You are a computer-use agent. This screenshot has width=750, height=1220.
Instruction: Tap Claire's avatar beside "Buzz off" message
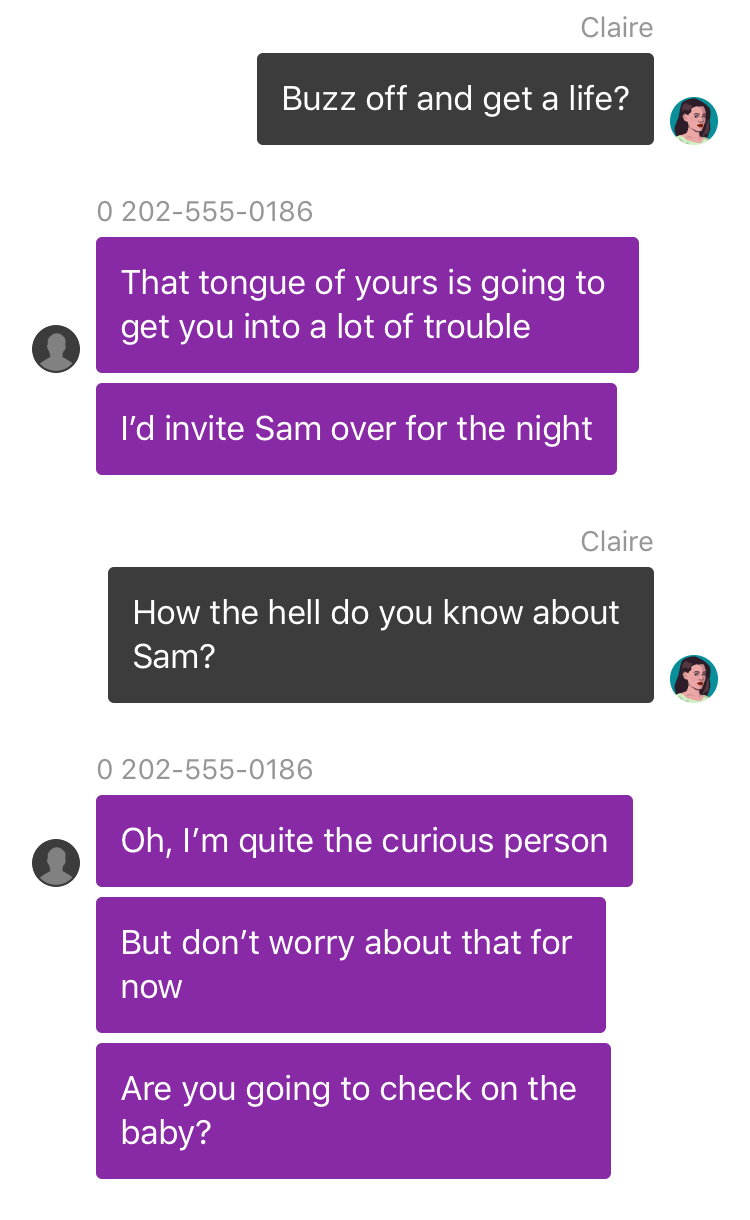point(694,121)
